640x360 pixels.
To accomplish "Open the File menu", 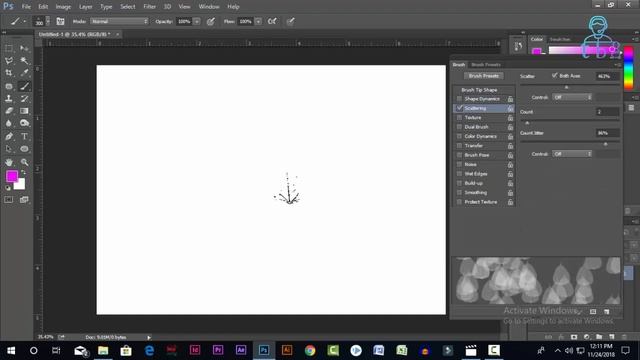I will pyautogui.click(x=26, y=7).
